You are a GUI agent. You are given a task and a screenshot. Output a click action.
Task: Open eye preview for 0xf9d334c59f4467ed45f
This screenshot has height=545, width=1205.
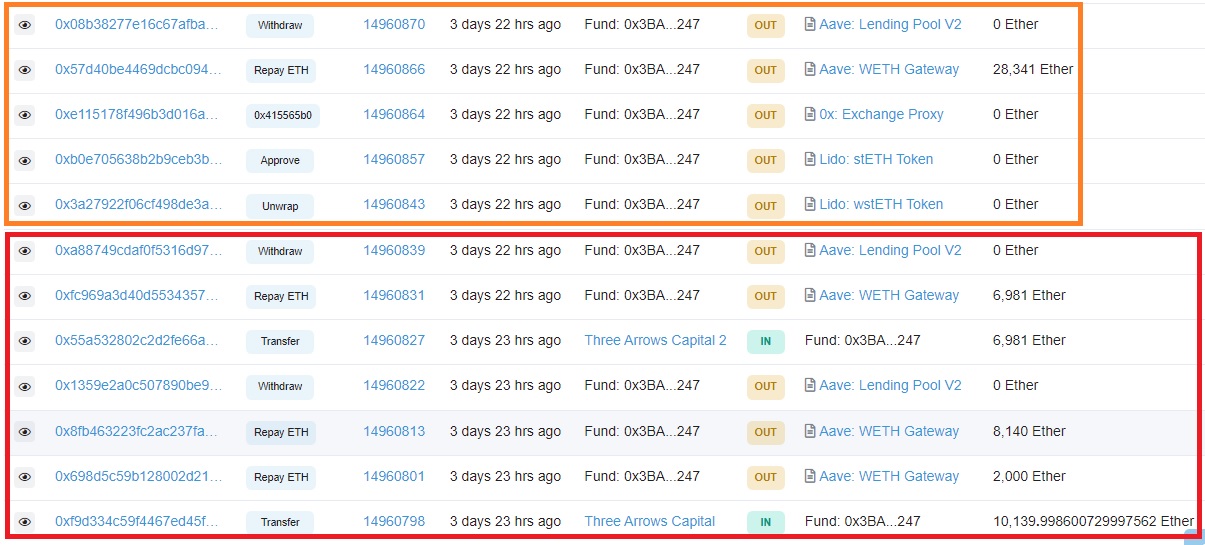[x=25, y=522]
